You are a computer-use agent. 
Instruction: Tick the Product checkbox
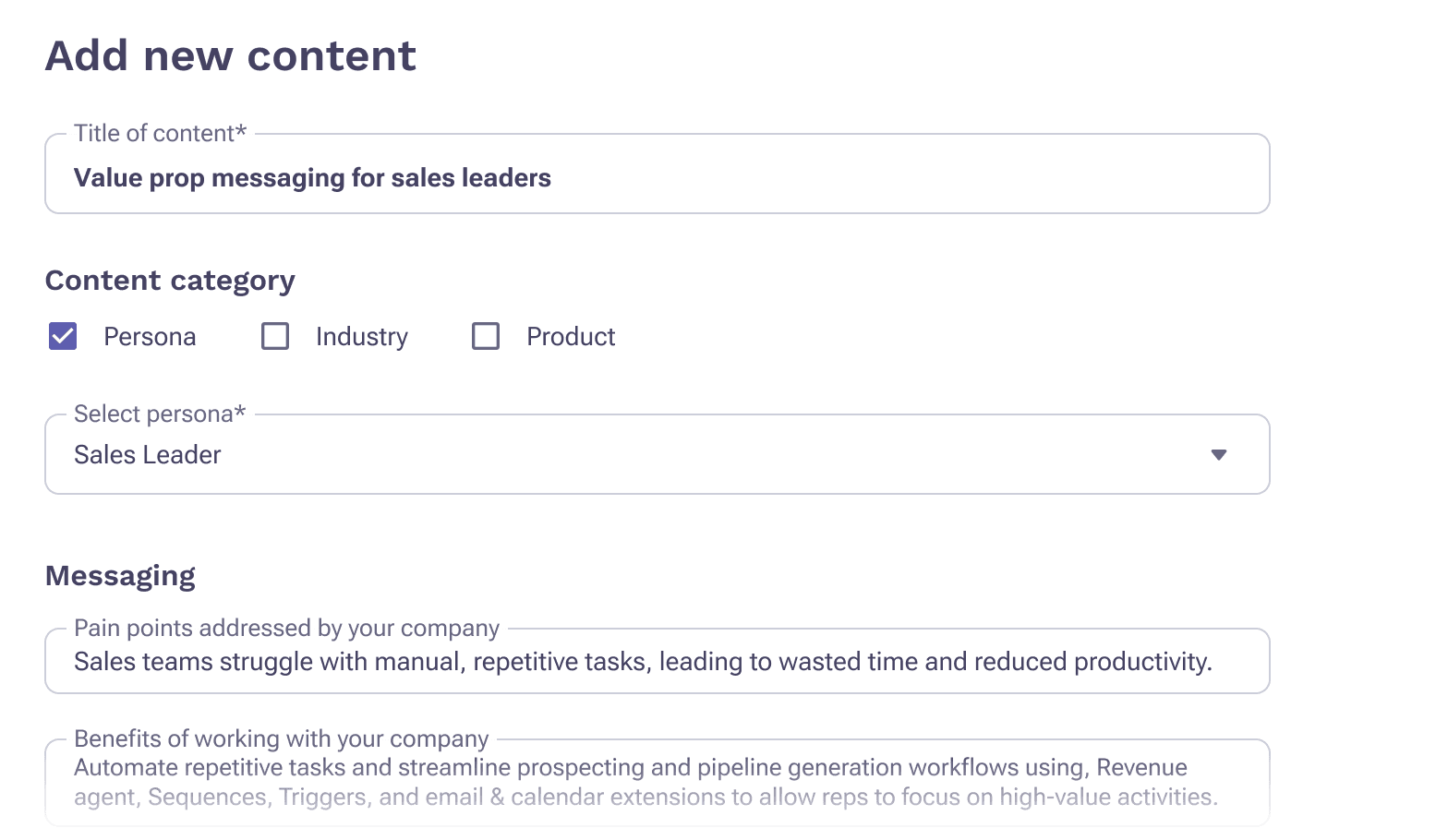tap(486, 336)
